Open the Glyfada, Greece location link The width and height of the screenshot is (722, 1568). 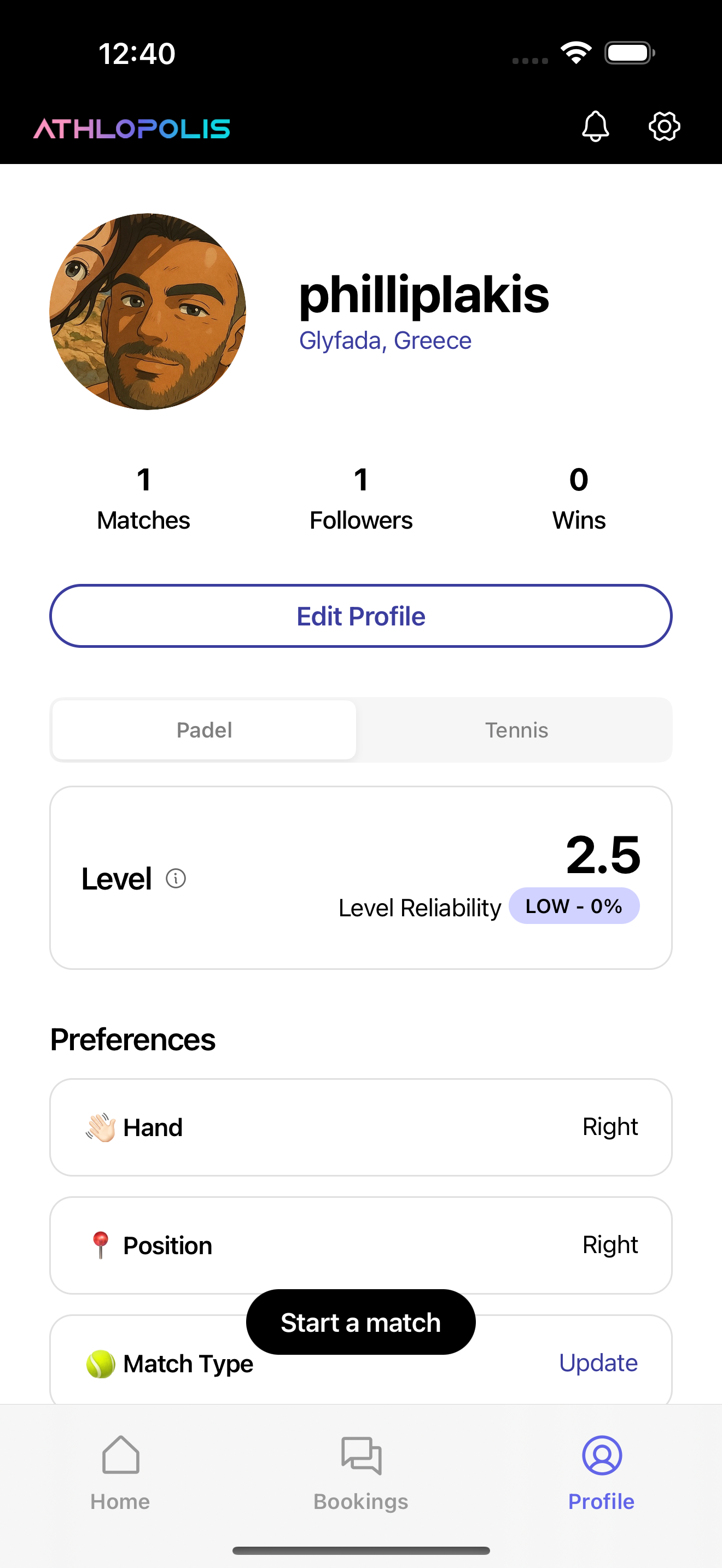tap(385, 341)
